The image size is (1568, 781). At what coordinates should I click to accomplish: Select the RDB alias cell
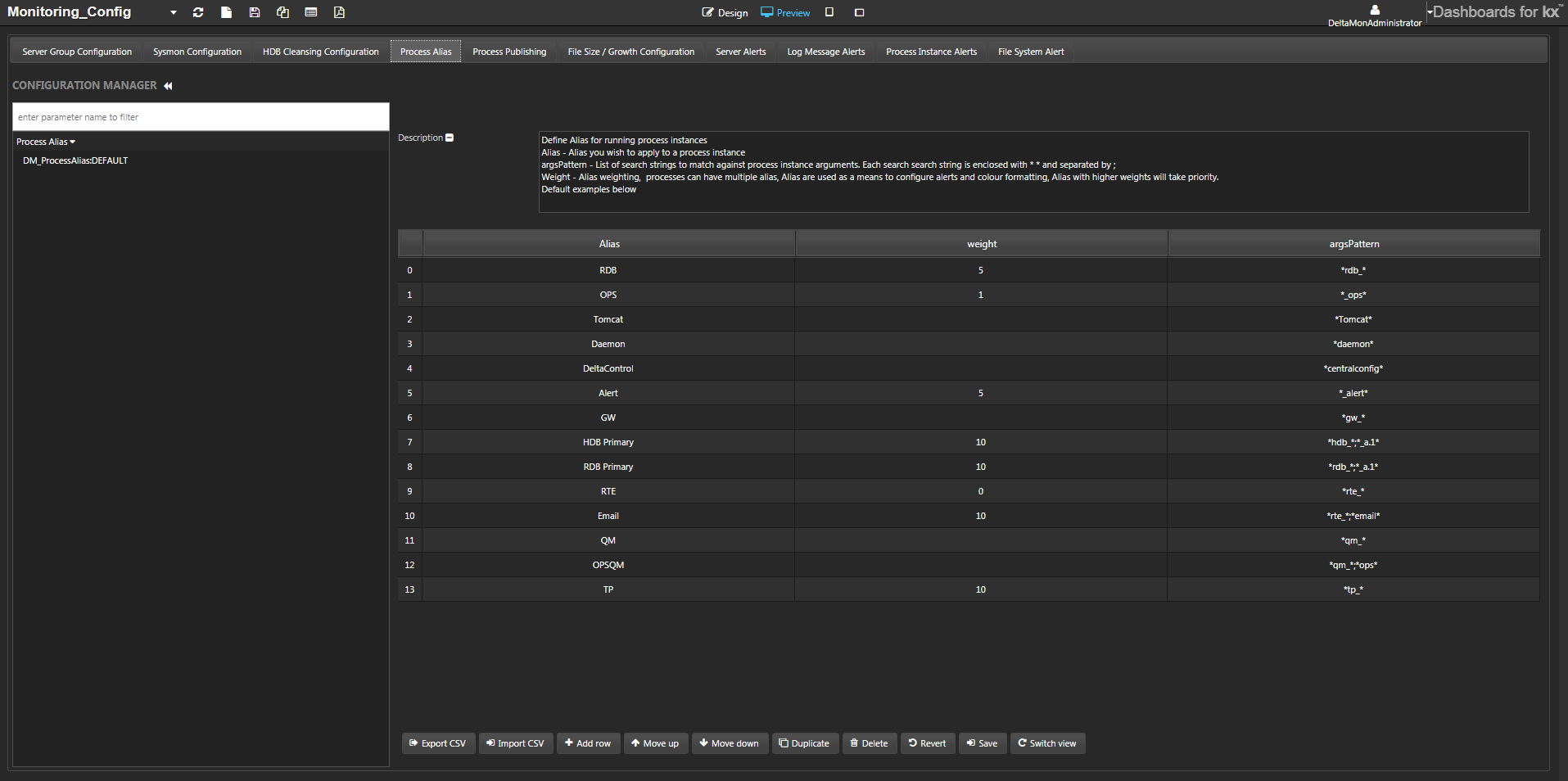pyautogui.click(x=608, y=270)
